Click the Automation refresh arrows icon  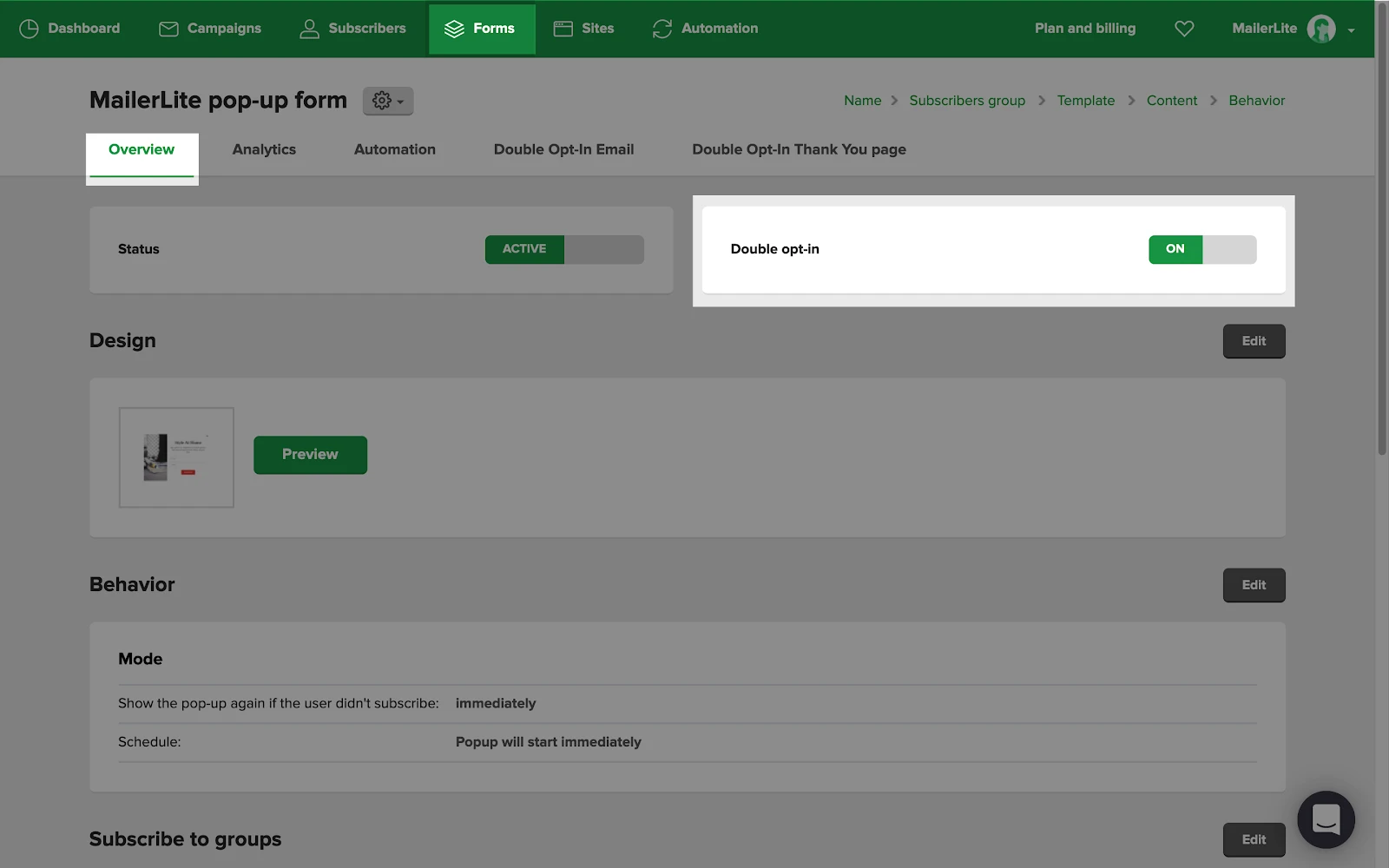pyautogui.click(x=662, y=29)
